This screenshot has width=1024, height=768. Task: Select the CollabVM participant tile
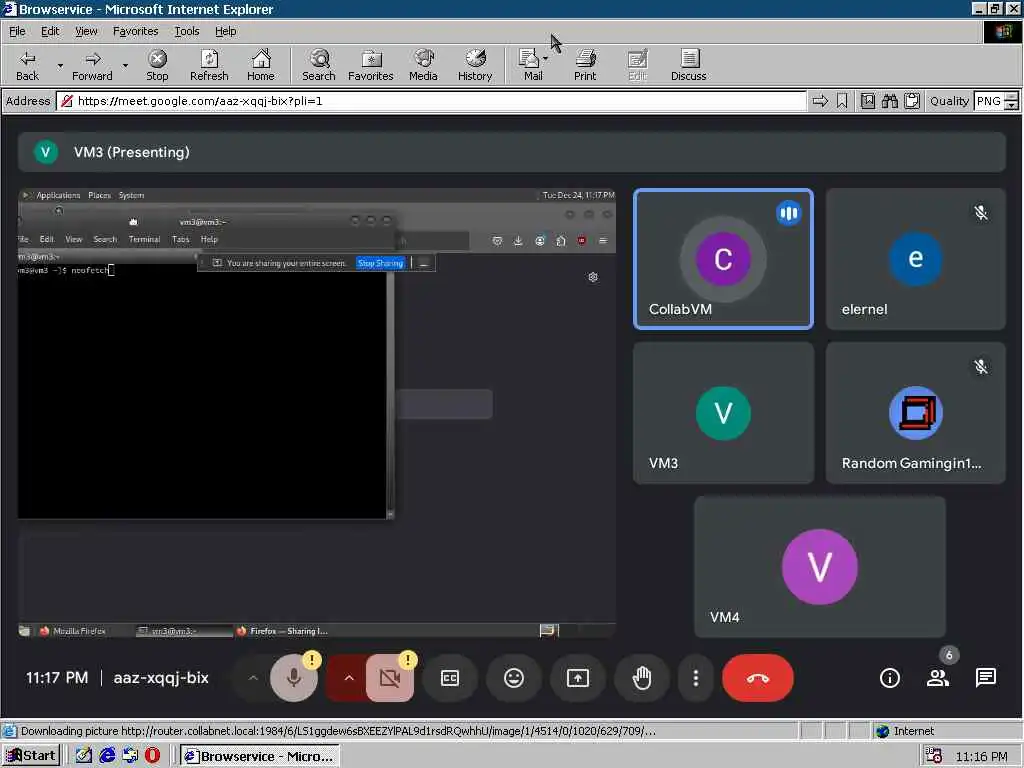pos(724,259)
